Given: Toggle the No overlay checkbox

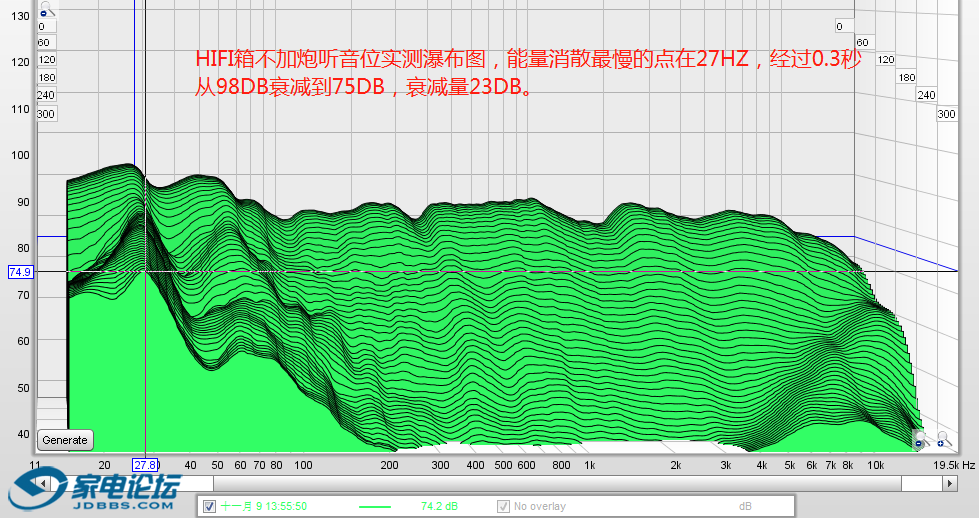Looking at the screenshot, I should [x=503, y=507].
